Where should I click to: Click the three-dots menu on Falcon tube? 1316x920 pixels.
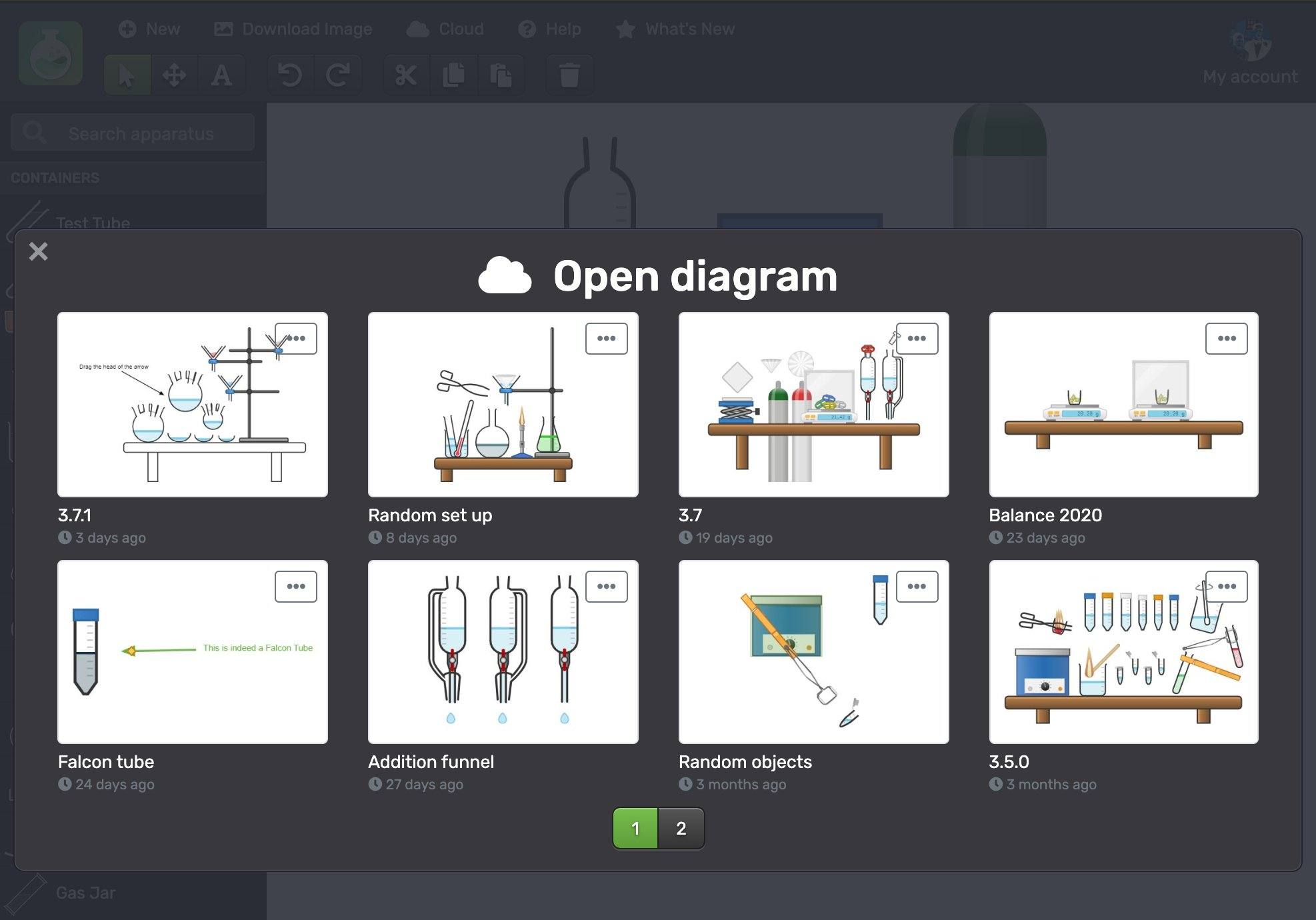point(295,587)
